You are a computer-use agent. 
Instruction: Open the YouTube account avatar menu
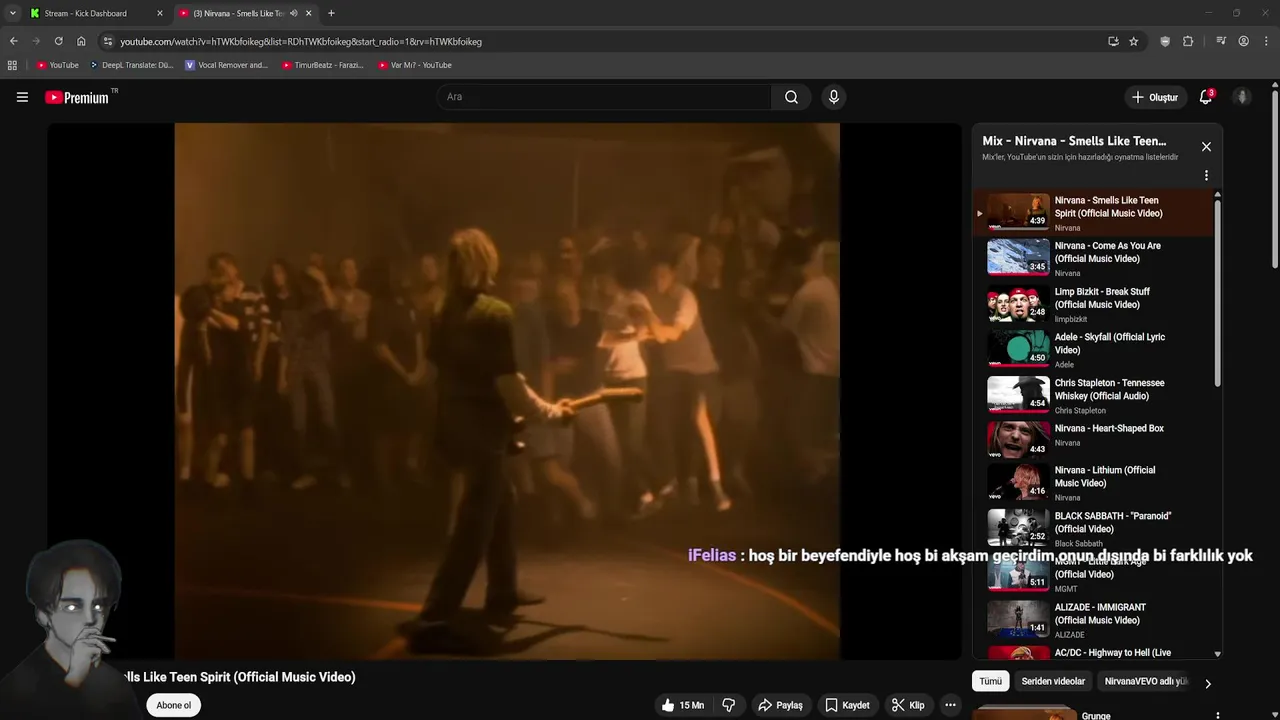[1242, 97]
